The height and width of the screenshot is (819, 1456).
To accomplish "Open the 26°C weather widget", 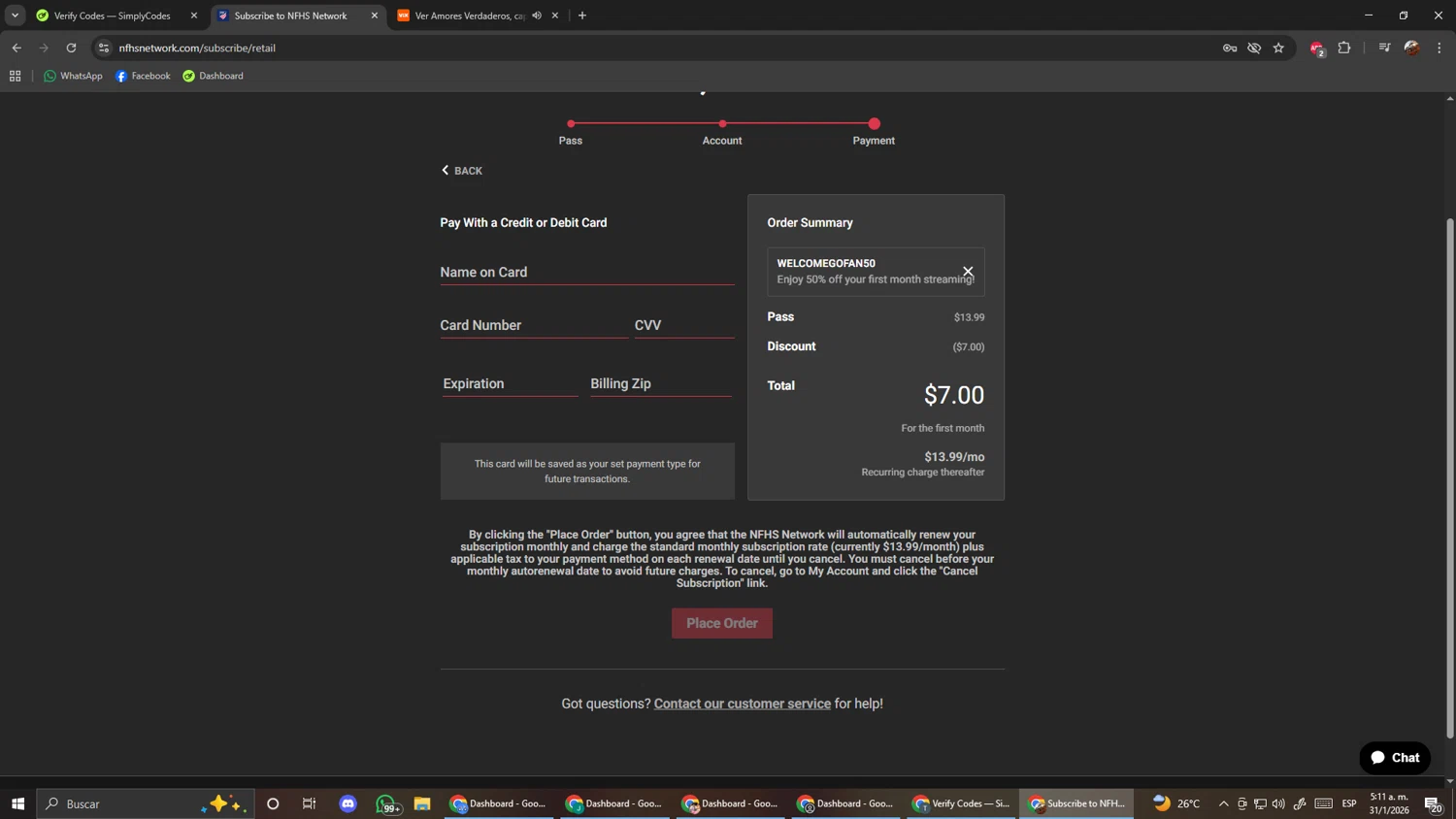I will [1176, 803].
